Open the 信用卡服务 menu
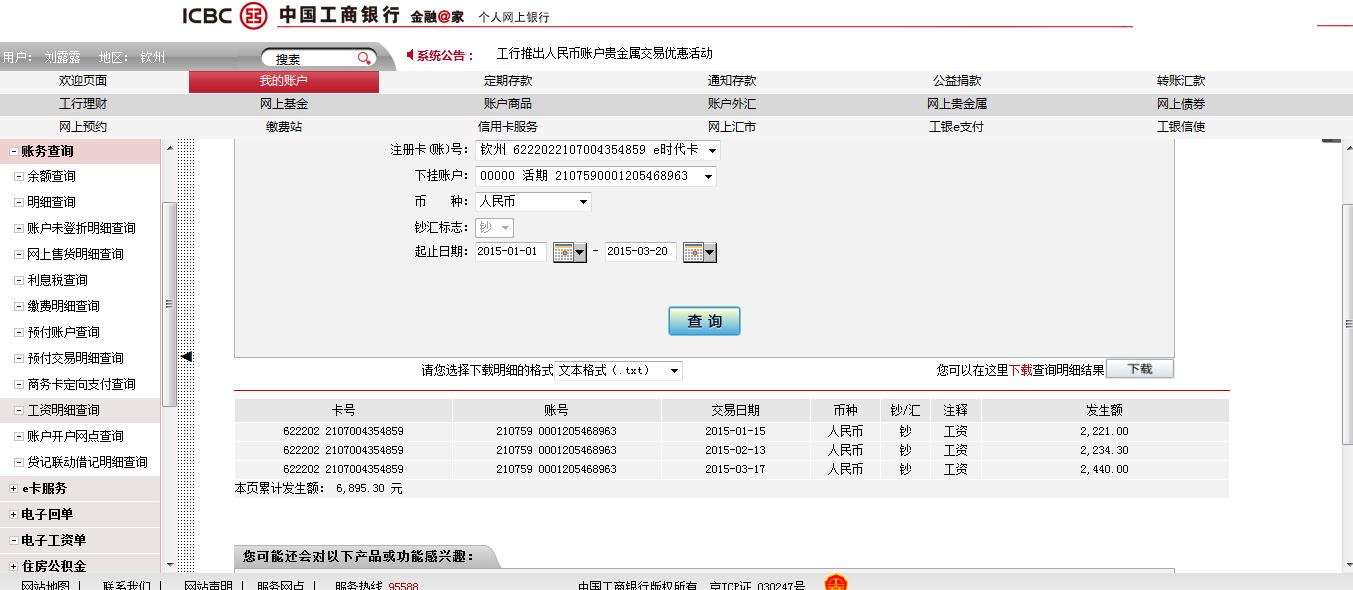1353x590 pixels. pyautogui.click(x=508, y=127)
